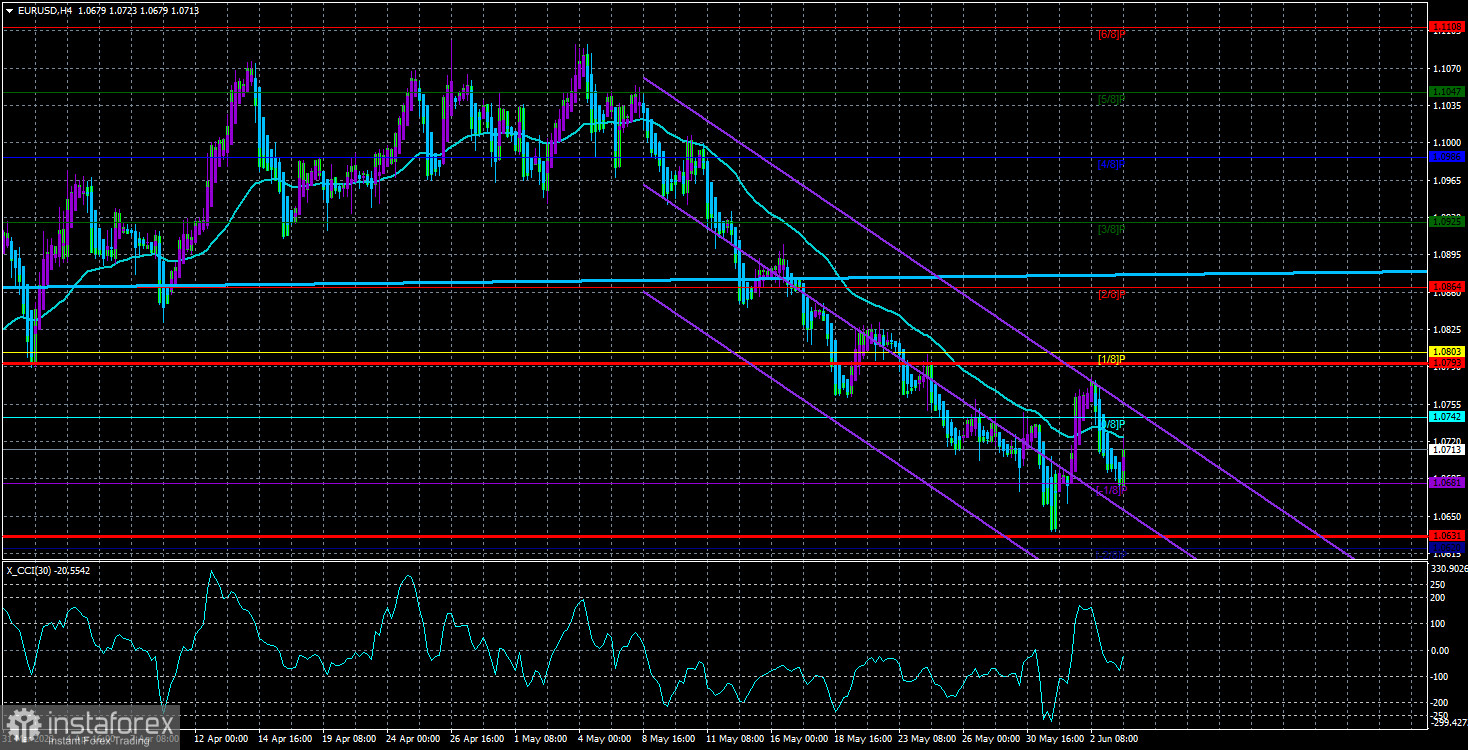
Task: Click the blue 1.0986 price tag
Action: [1447, 157]
